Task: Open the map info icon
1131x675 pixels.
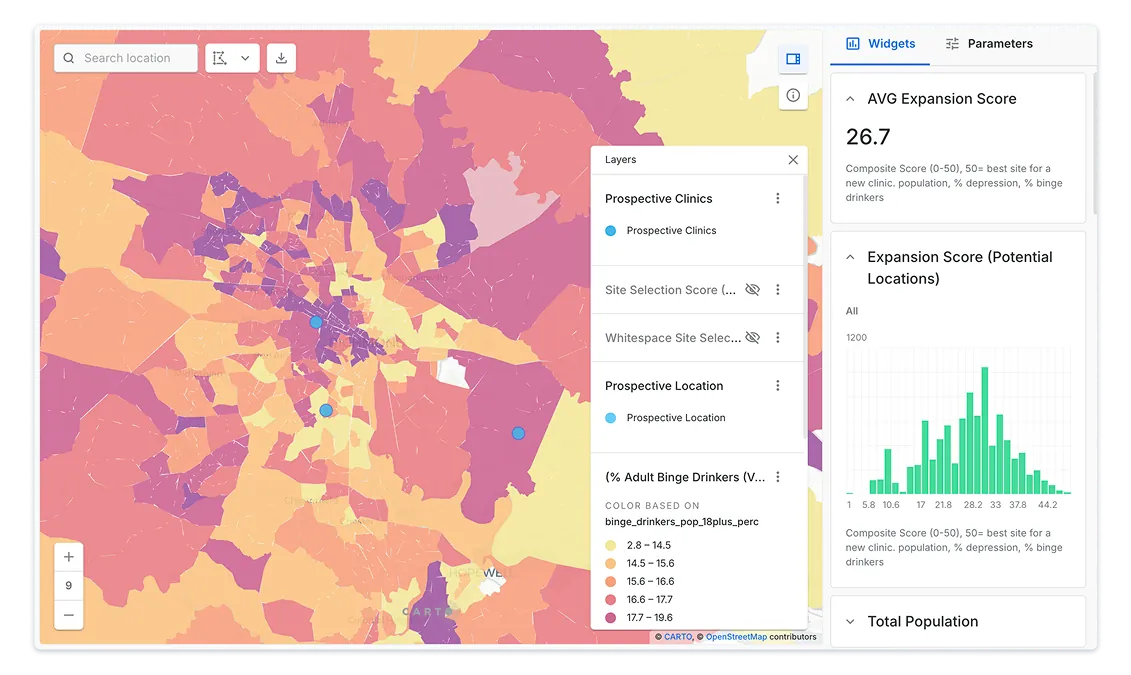Action: pyautogui.click(x=793, y=95)
